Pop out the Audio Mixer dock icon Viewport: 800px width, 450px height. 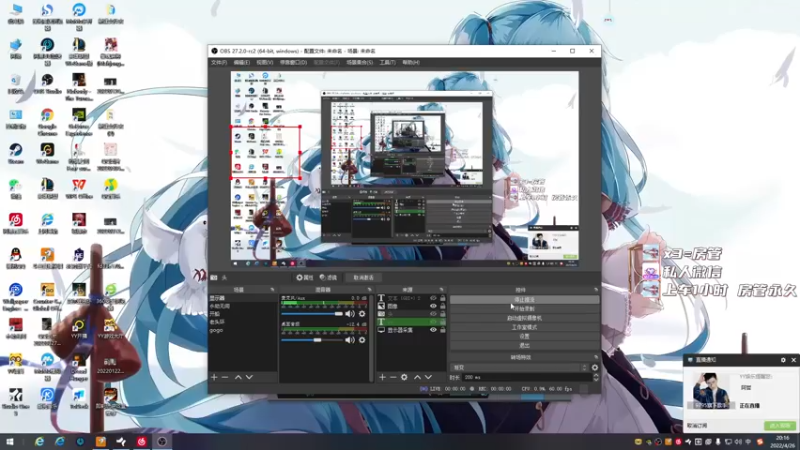[x=369, y=290]
